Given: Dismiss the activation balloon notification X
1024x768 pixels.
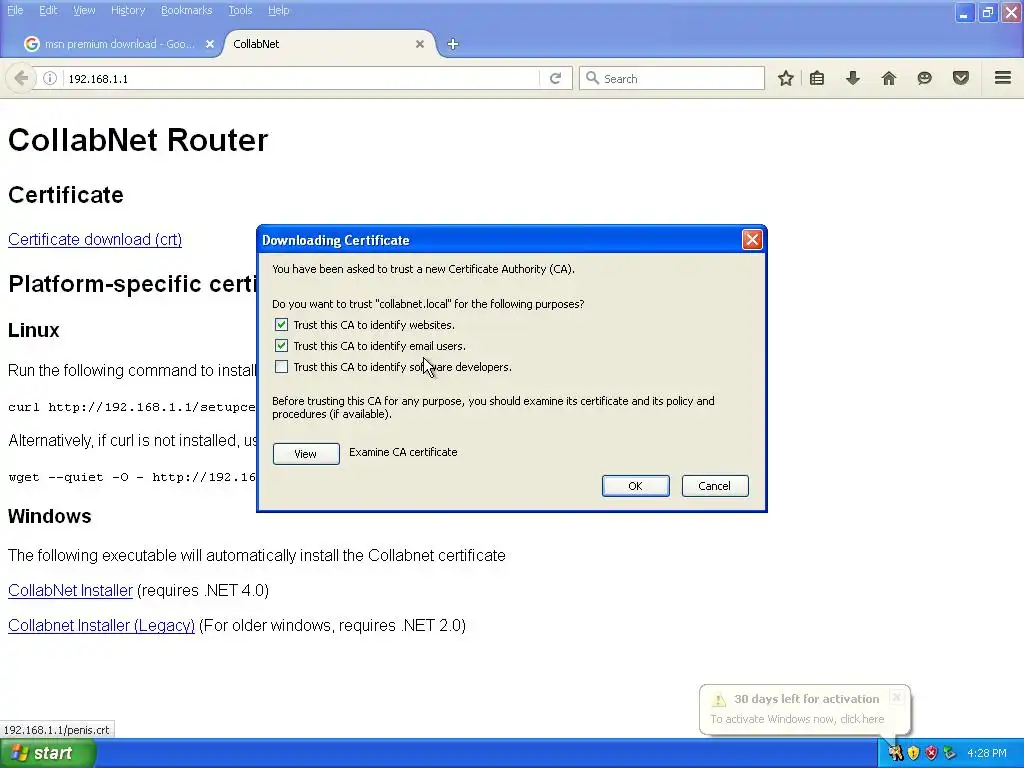Looking at the screenshot, I should 897,697.
